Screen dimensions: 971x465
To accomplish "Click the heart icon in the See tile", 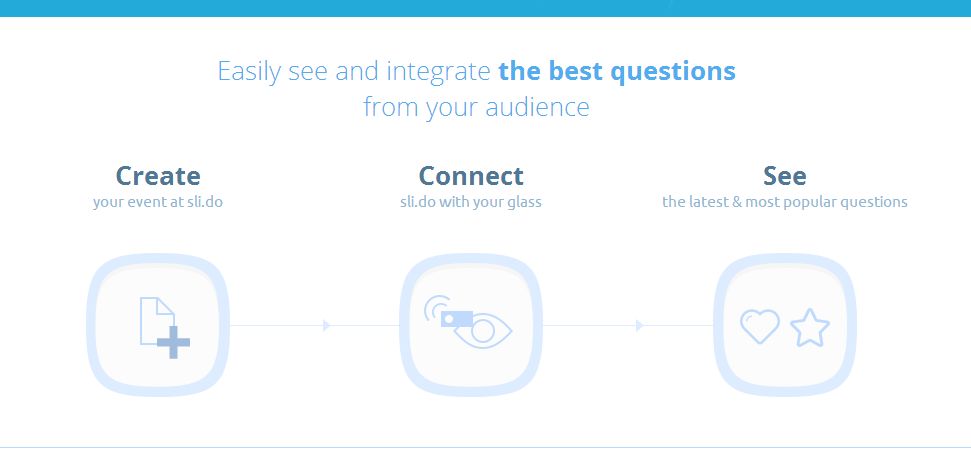I will point(760,326).
